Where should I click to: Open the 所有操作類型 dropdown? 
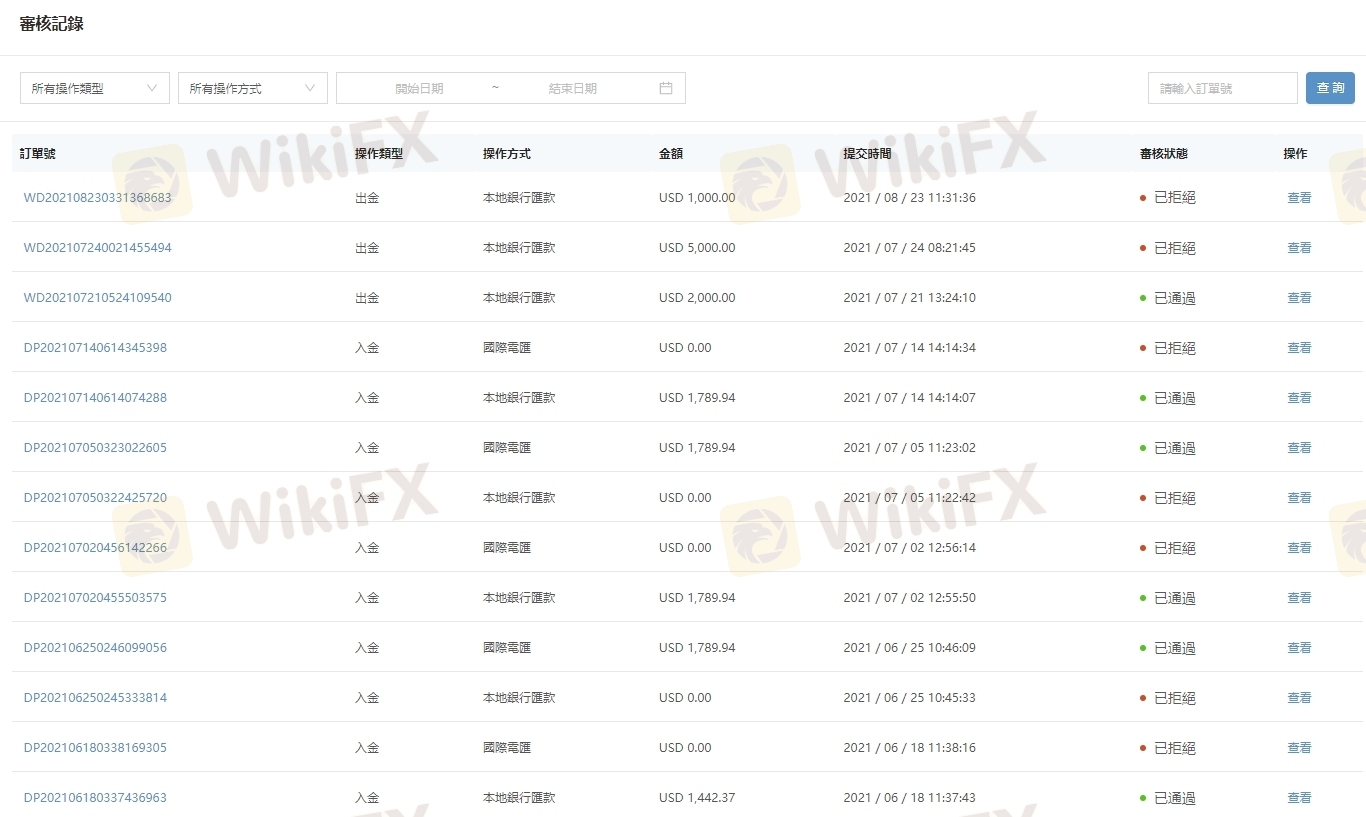click(95, 88)
